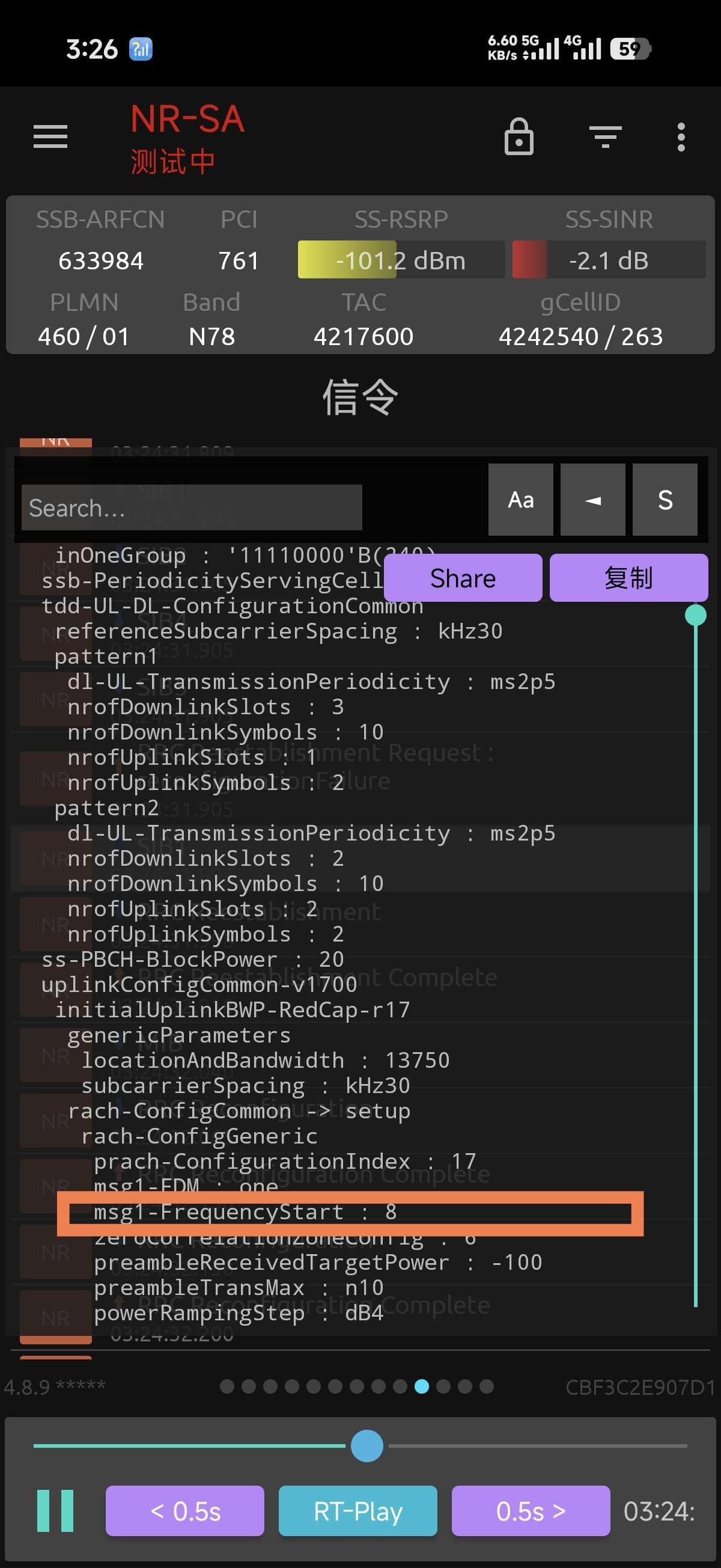721x1568 pixels.
Task: Tap the playback time 03:24 label
Action: [x=660, y=1511]
